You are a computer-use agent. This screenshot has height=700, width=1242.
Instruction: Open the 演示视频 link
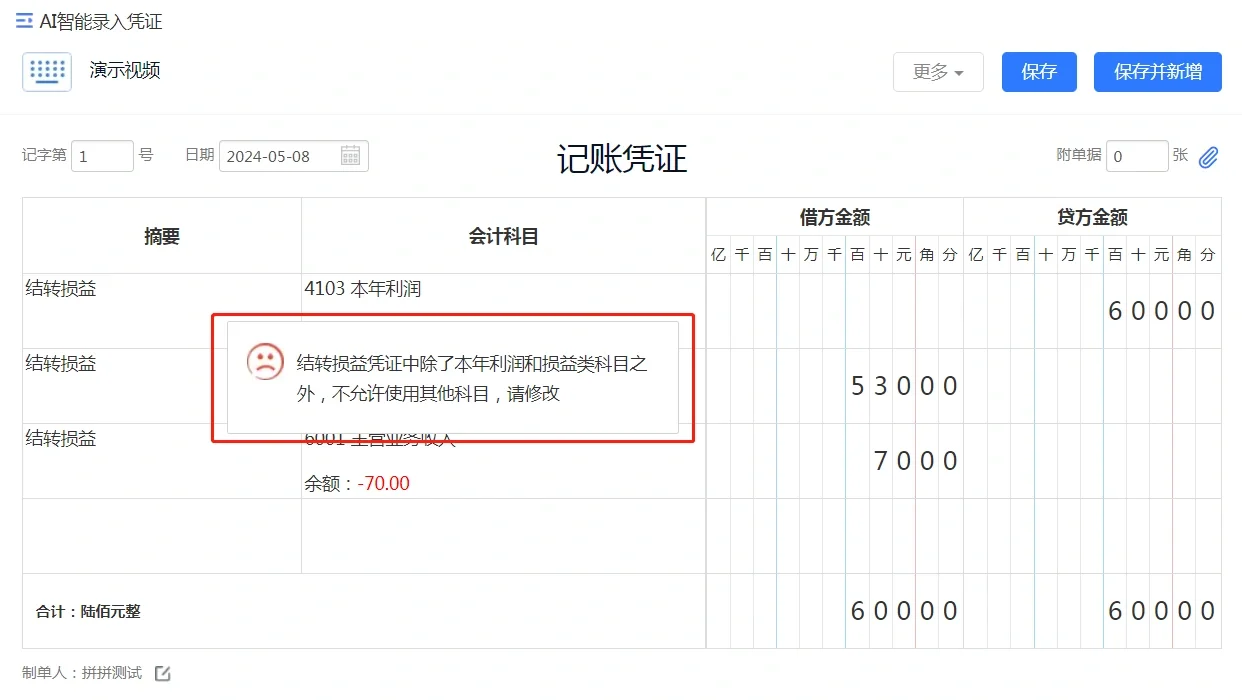click(124, 71)
